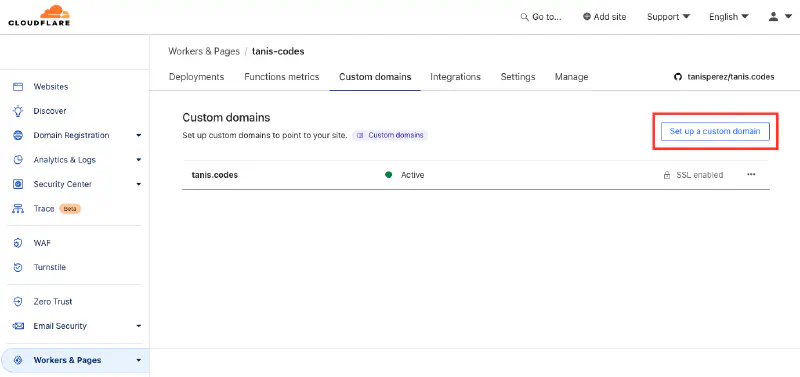
Task: Click the Turnstile icon
Action: click(18, 267)
